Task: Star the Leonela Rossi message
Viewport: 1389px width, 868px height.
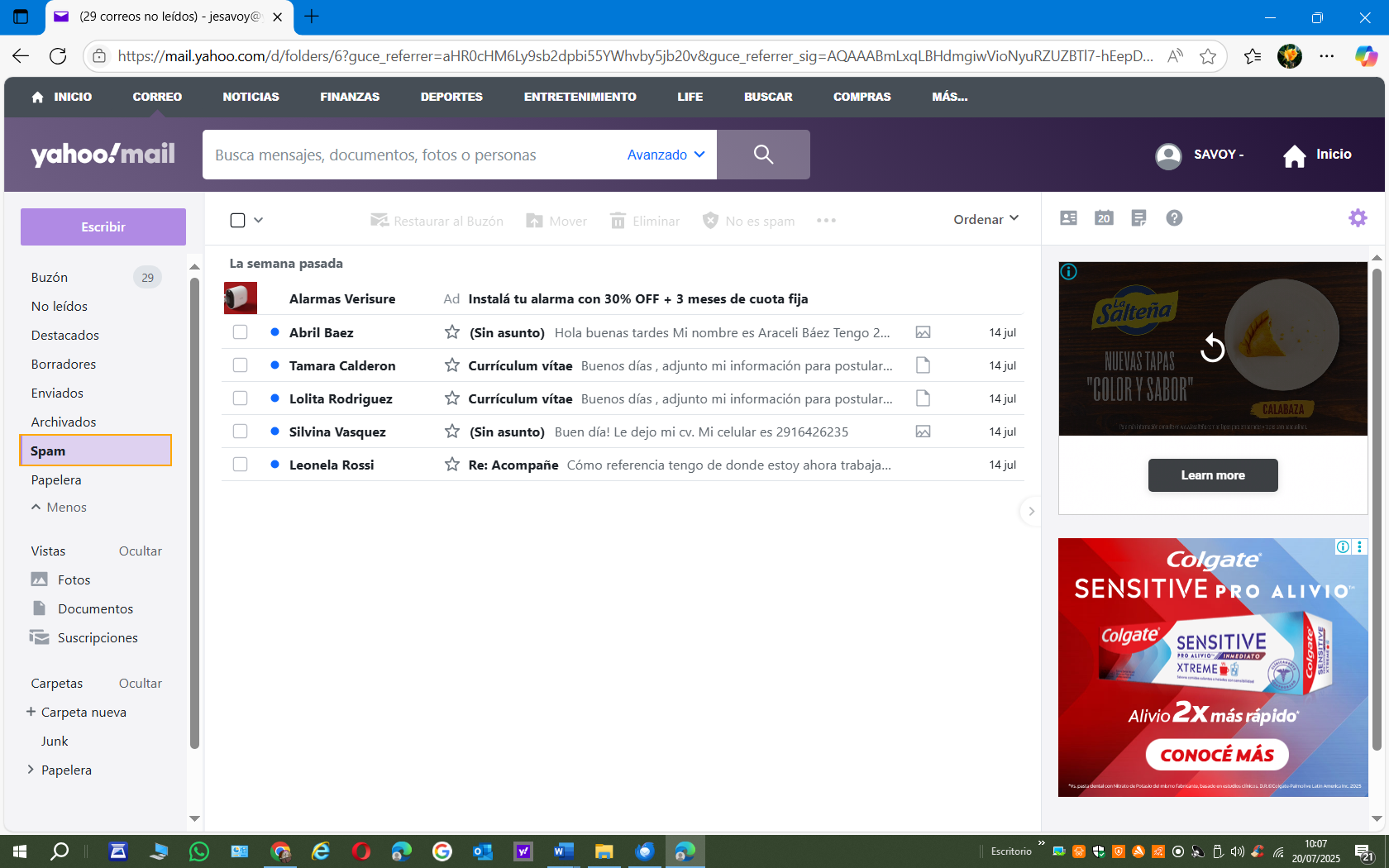Action: point(452,465)
